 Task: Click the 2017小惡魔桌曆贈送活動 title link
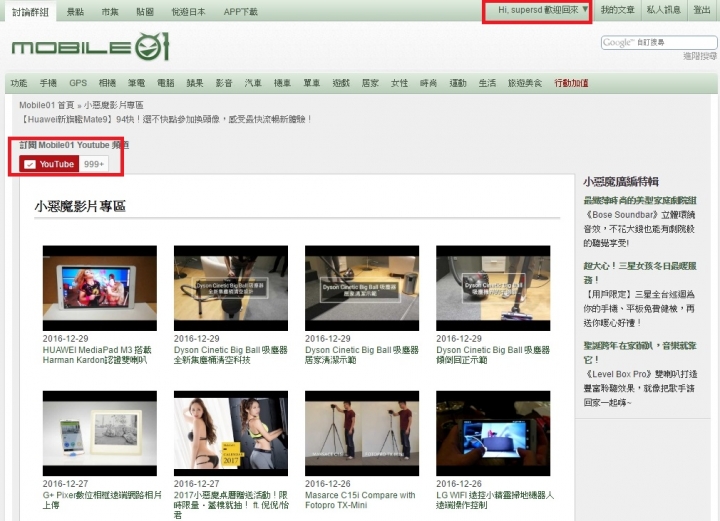coord(231,505)
